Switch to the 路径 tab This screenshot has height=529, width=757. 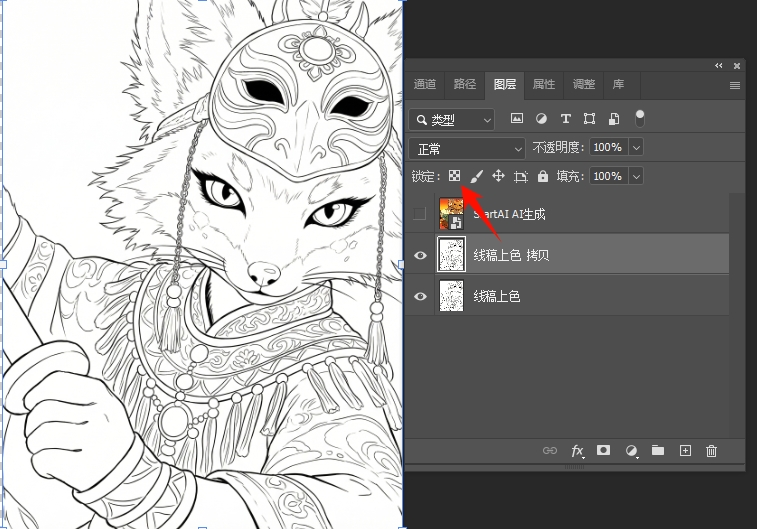(x=465, y=85)
